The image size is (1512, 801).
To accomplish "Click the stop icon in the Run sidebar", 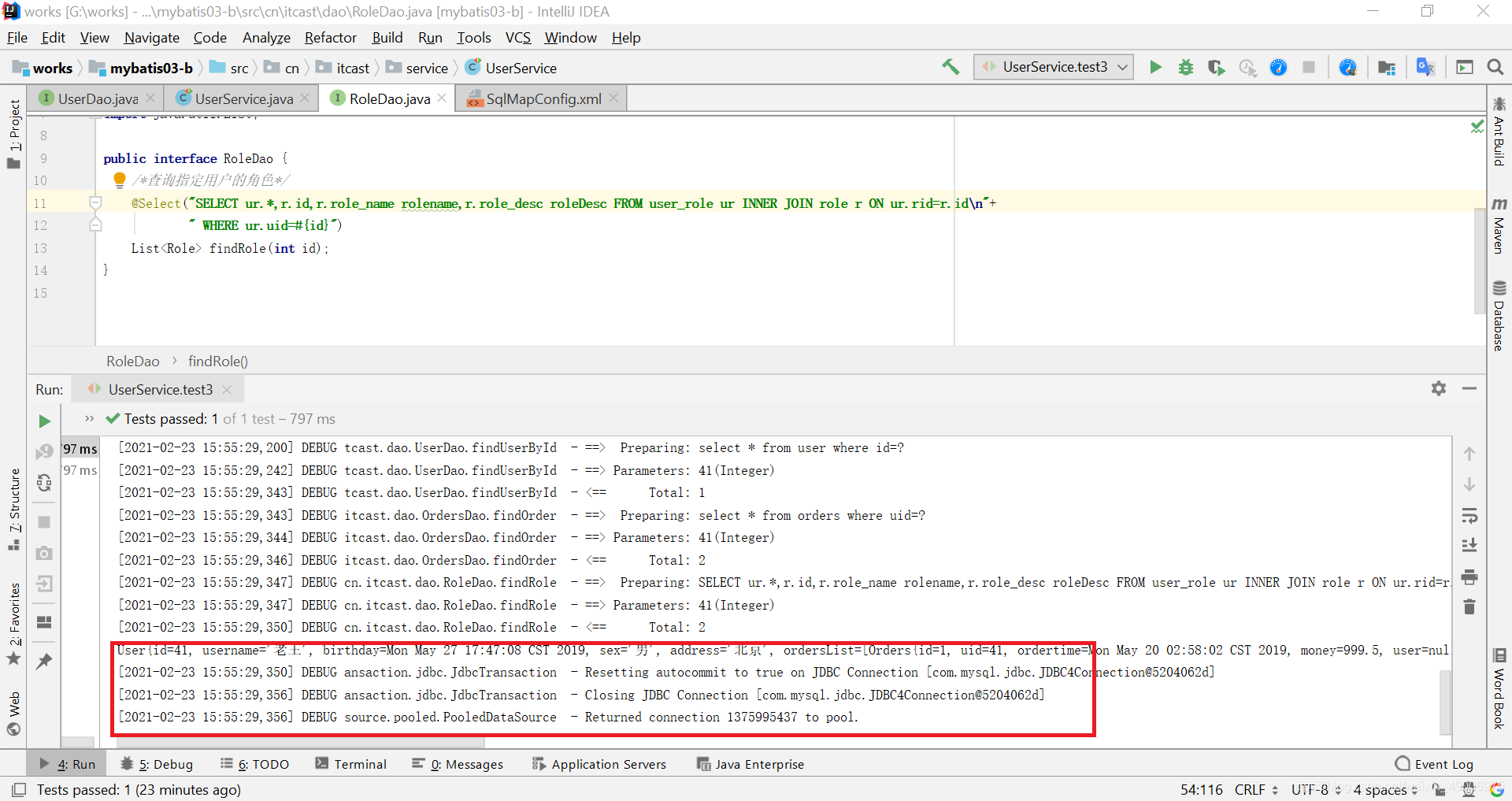I will pyautogui.click(x=44, y=522).
